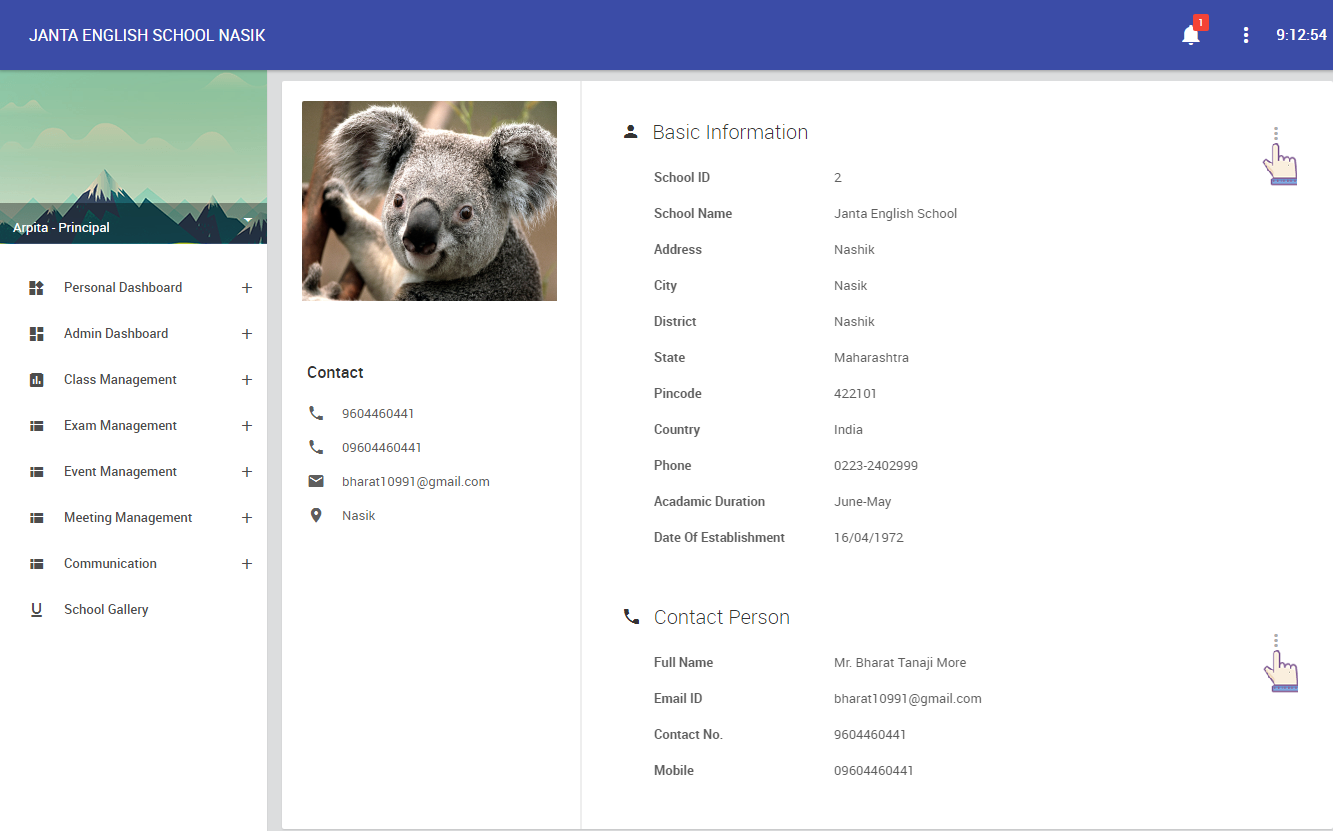Click State value Maharashtra
Viewport: 1333px width, 831px height.
[x=871, y=357]
